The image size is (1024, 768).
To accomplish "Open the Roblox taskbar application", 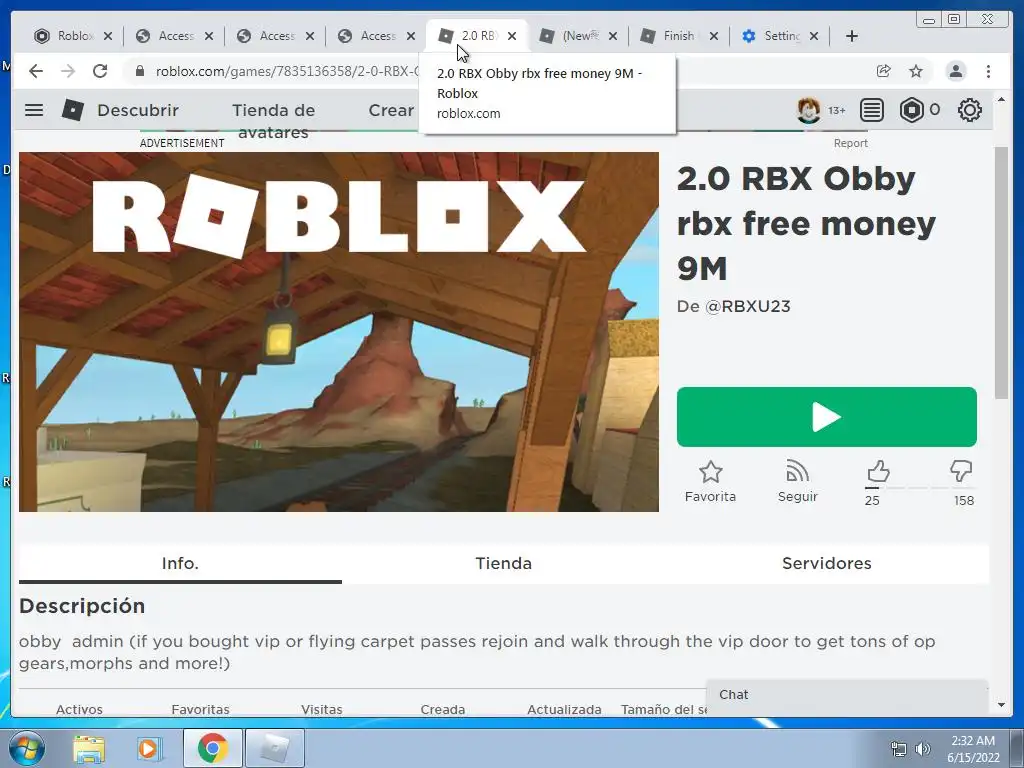I will pos(275,748).
